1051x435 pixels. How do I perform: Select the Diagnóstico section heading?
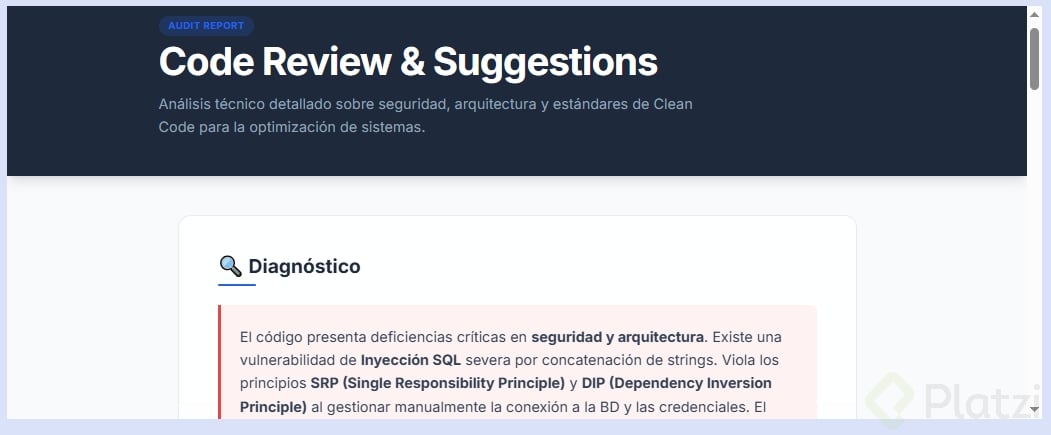(304, 266)
